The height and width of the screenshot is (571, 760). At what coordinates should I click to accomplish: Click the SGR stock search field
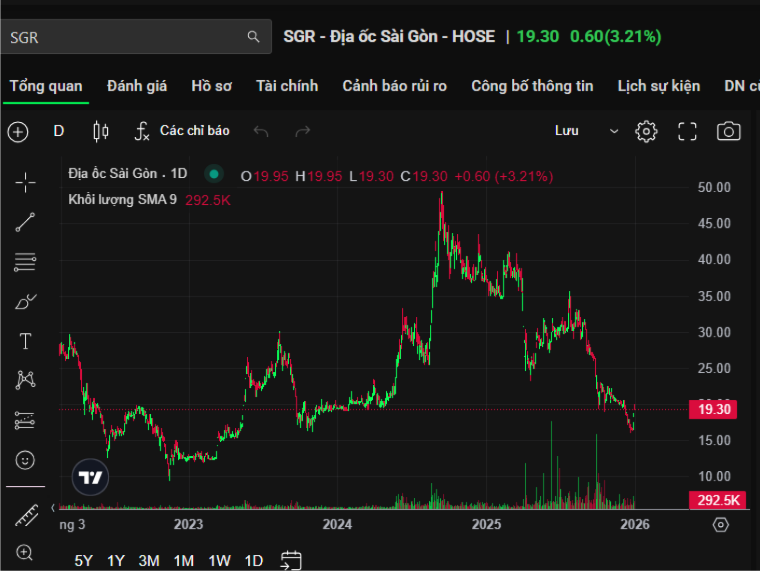coord(125,37)
